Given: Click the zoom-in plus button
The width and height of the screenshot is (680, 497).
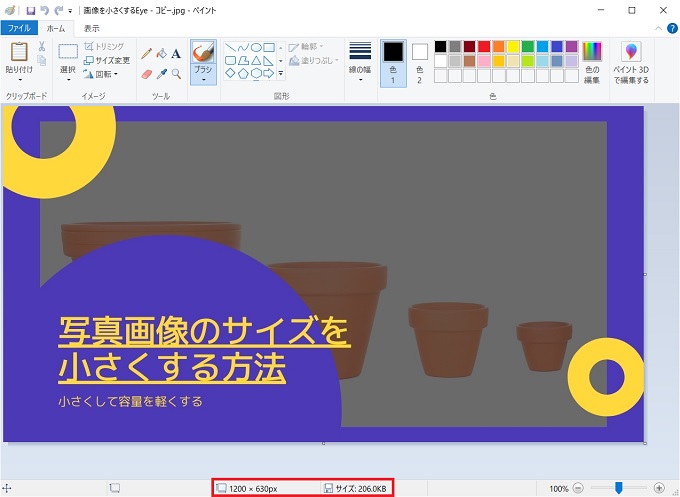Looking at the screenshot, I should point(658,488).
